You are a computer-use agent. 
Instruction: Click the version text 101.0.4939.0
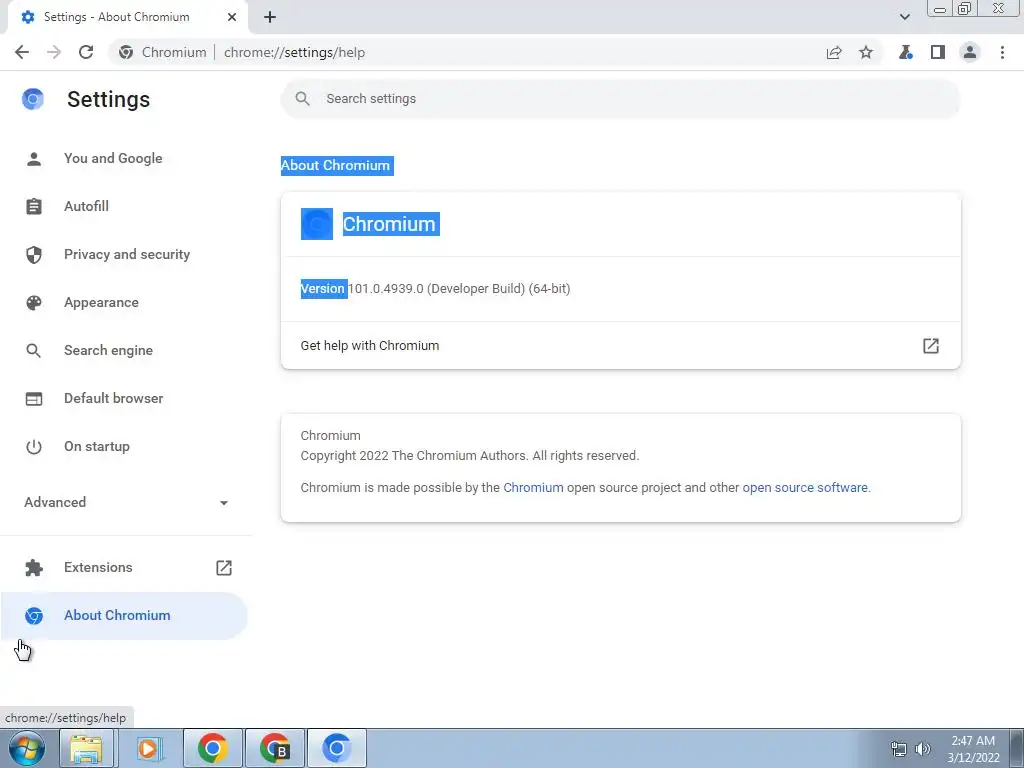(386, 289)
